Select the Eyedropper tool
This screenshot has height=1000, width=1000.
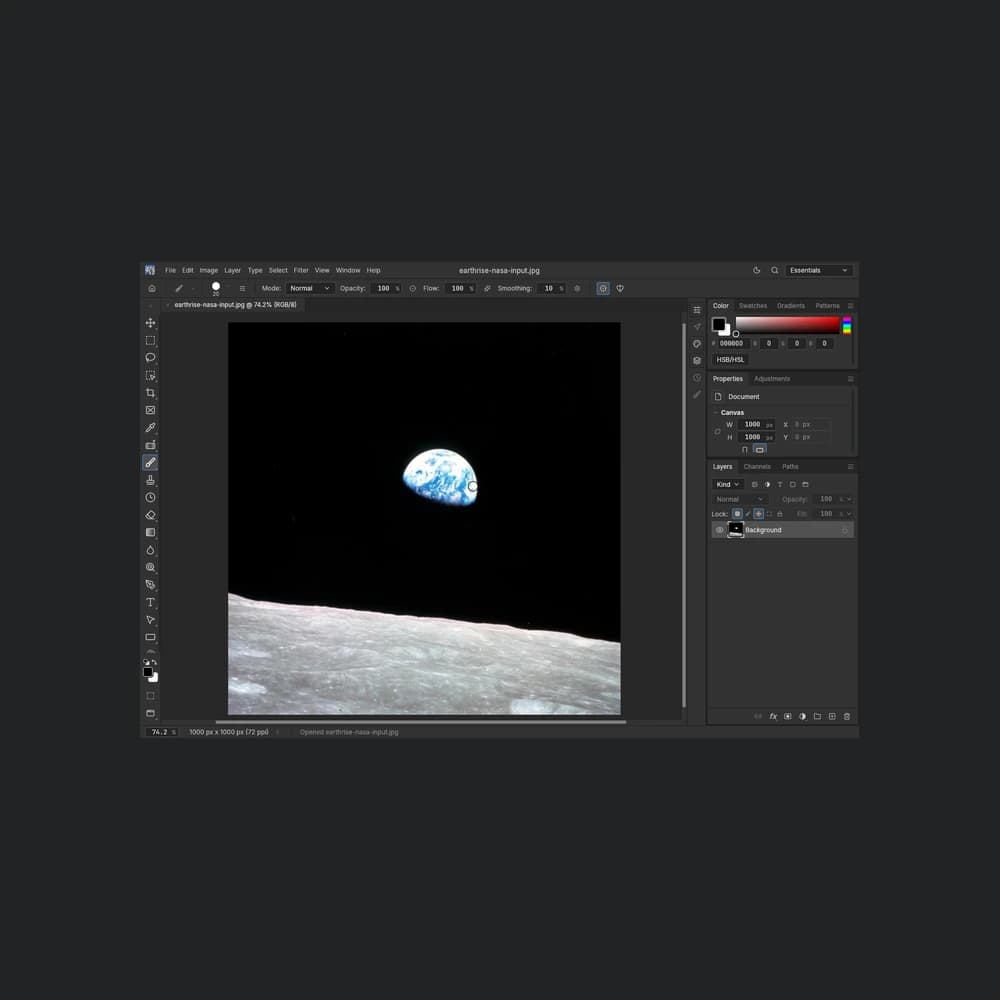(x=151, y=427)
